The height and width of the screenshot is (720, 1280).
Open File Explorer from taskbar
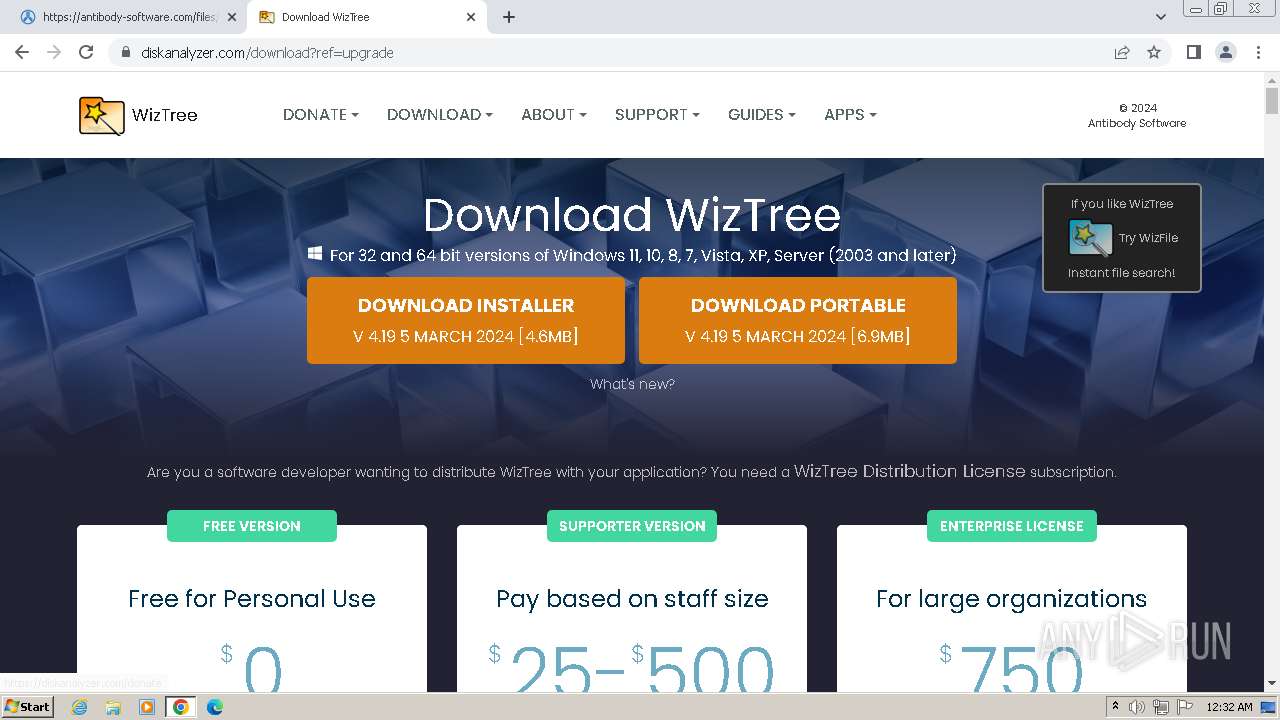(x=113, y=707)
